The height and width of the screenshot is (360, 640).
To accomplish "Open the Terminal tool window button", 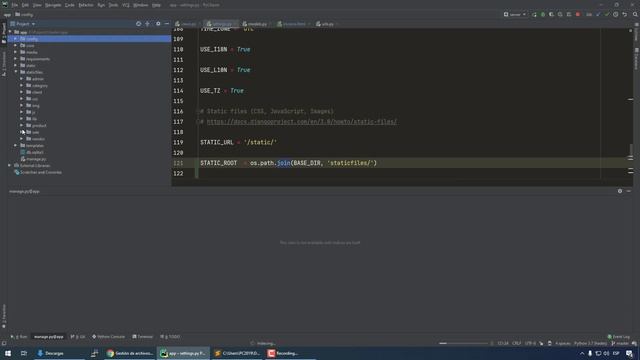I will [x=142, y=337].
